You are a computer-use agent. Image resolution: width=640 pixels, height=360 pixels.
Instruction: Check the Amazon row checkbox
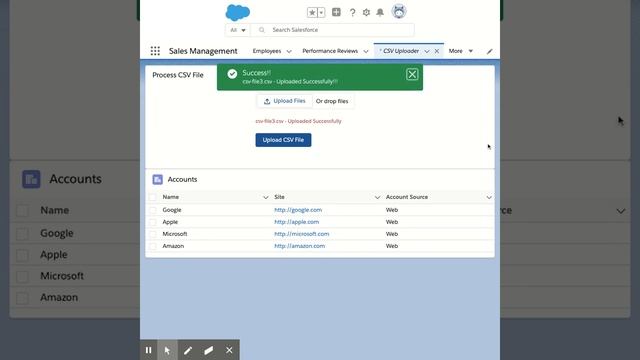tap(153, 246)
